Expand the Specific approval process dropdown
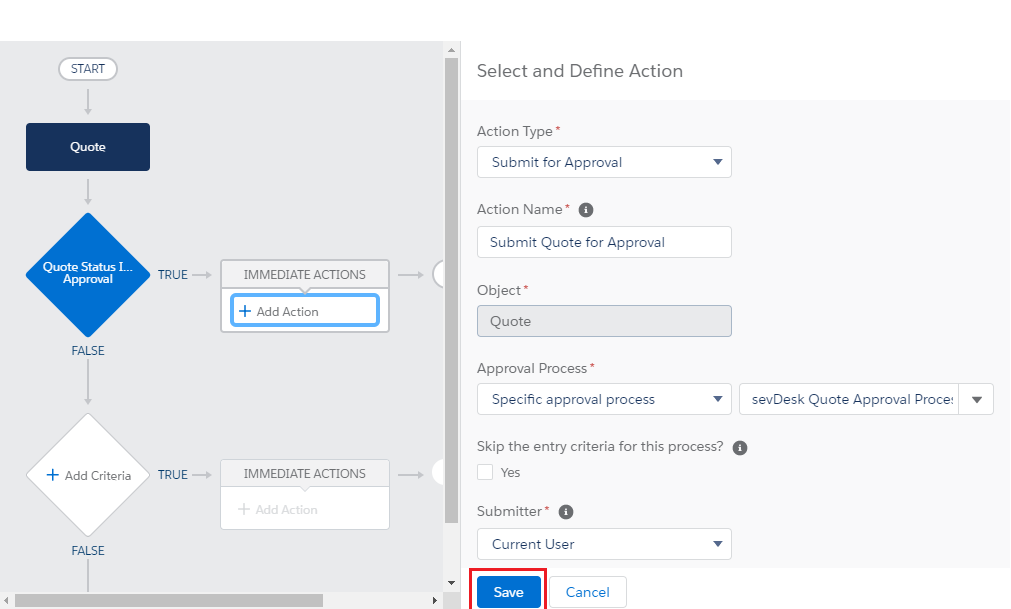This screenshot has height=609, width=1011. point(604,399)
